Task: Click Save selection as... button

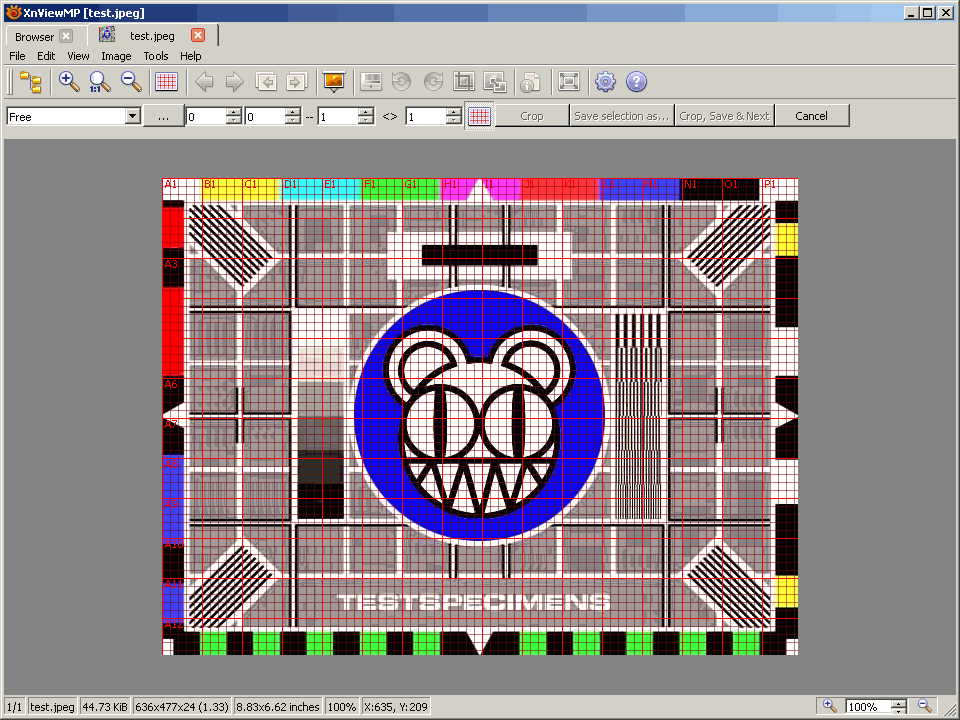Action: pyautogui.click(x=621, y=116)
